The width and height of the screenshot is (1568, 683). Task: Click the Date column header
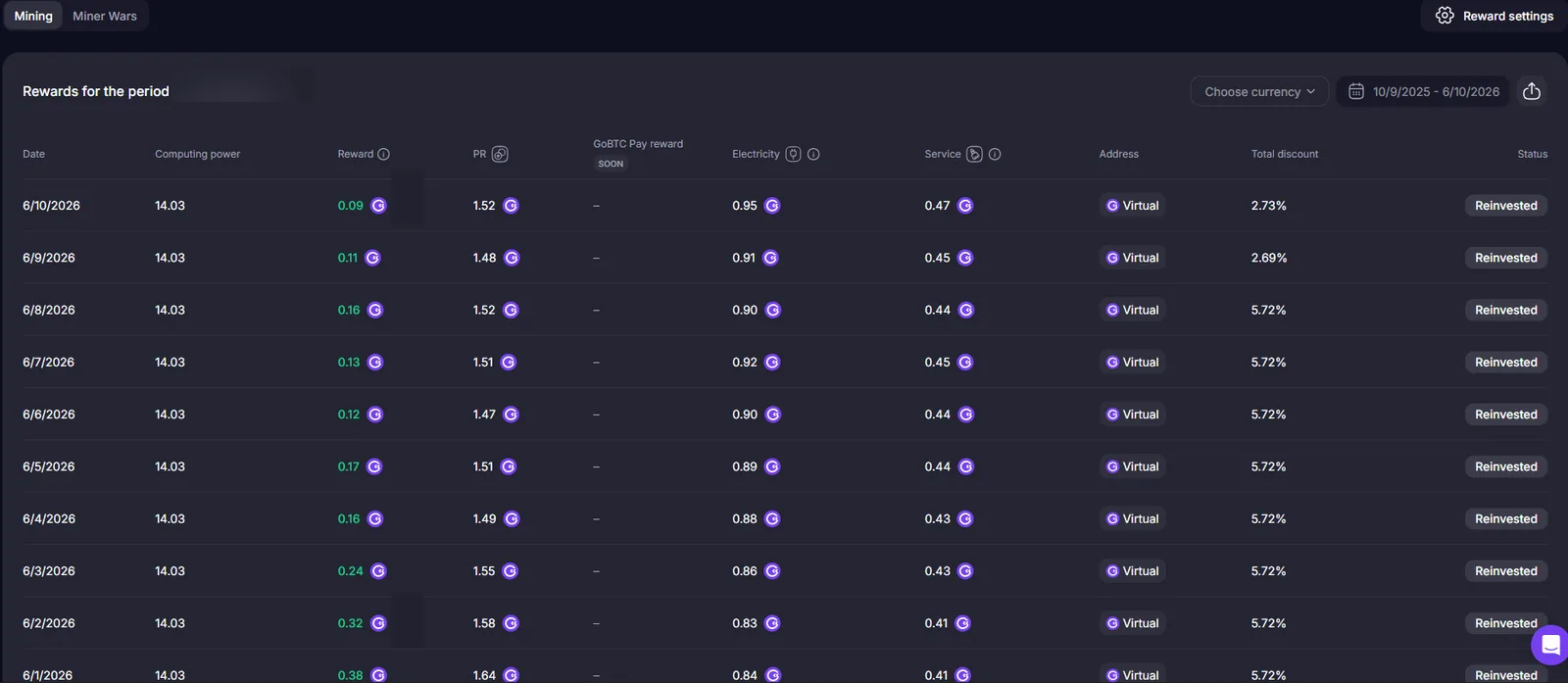(x=33, y=154)
